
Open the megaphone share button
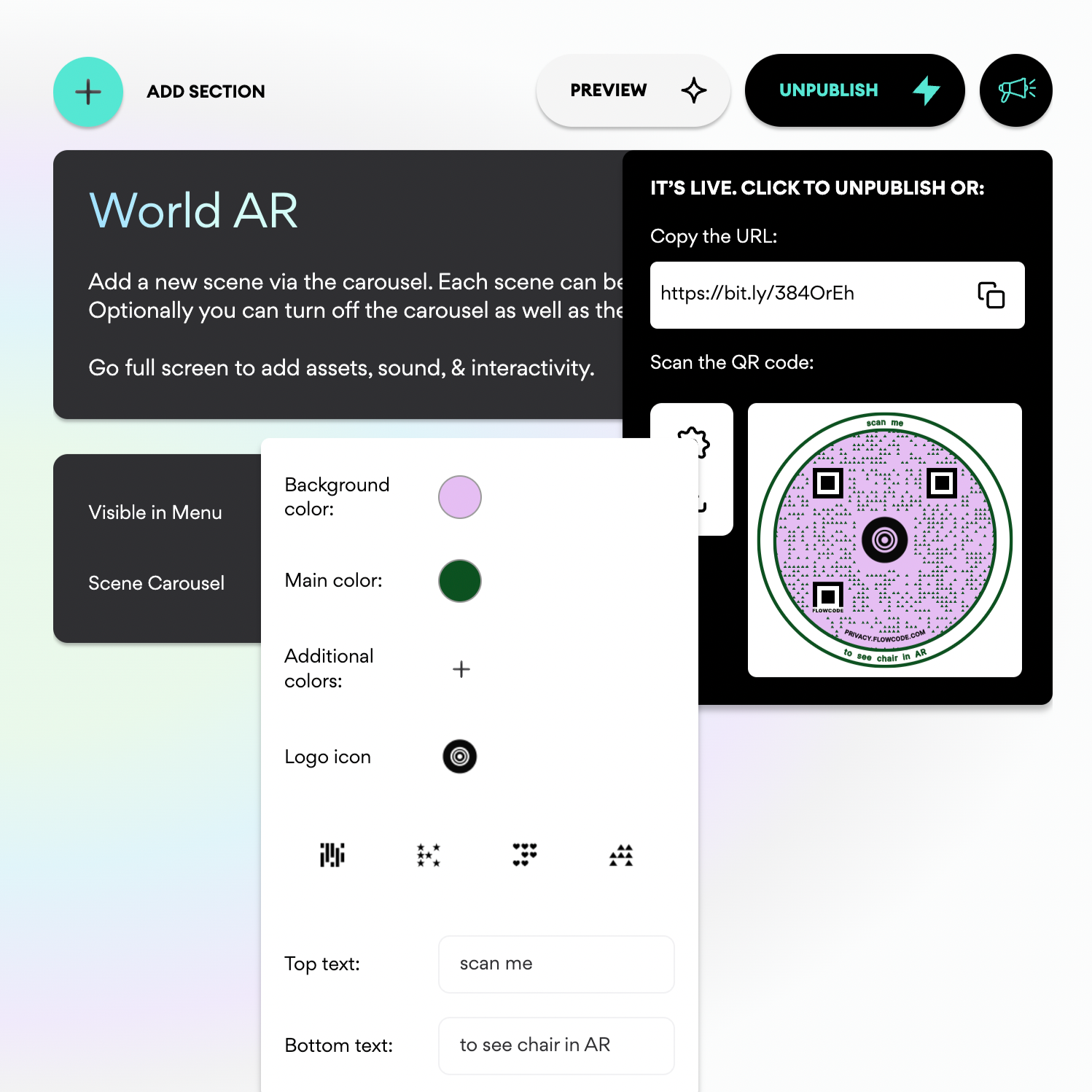coord(1016,90)
